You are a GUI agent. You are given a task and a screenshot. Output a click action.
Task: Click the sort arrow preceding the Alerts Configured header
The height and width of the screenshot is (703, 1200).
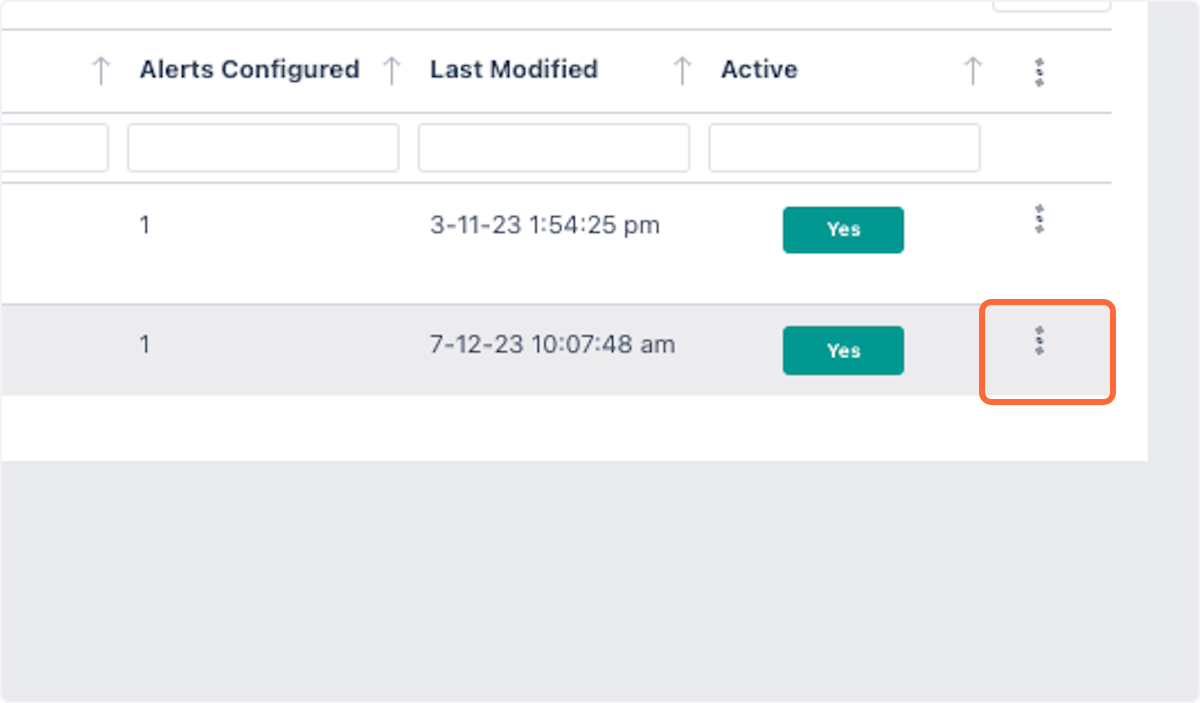click(100, 70)
